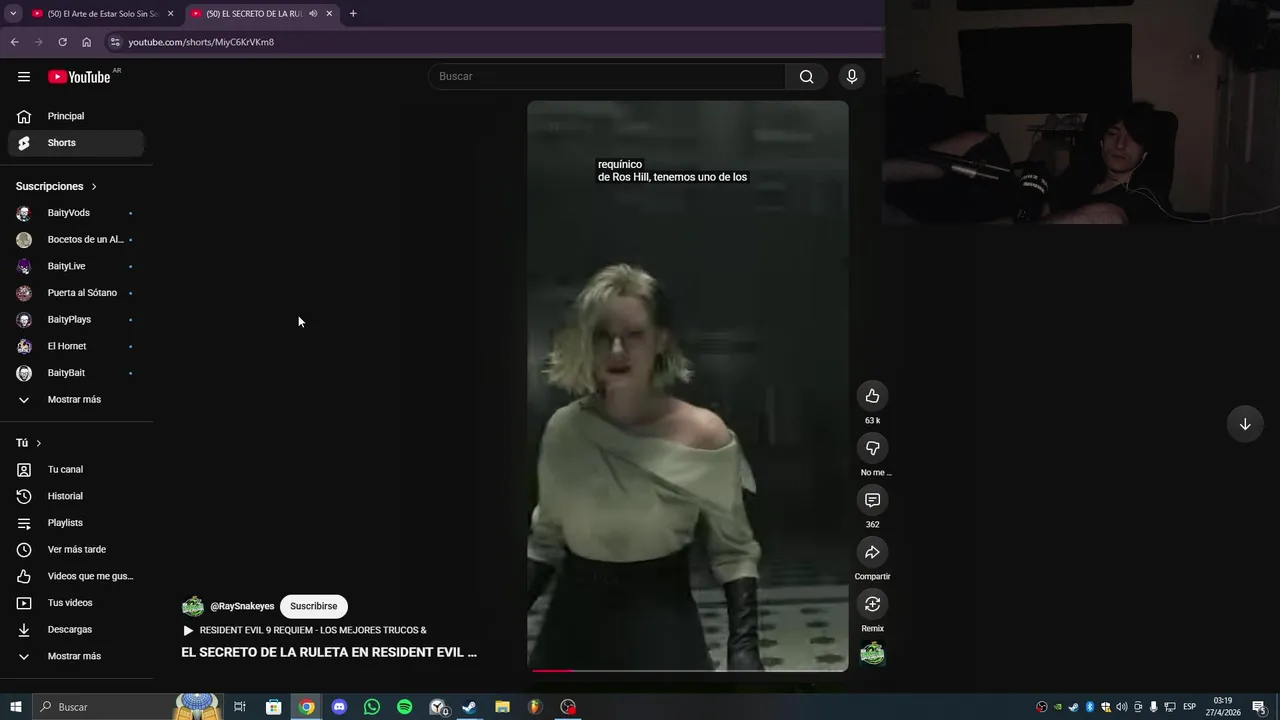Start voice search with the microphone
The height and width of the screenshot is (720, 1280).
pyautogui.click(x=852, y=77)
